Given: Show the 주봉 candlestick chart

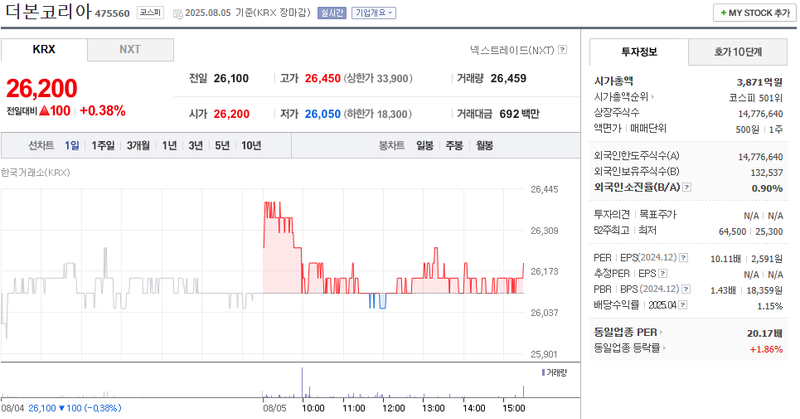Looking at the screenshot, I should (454, 145).
